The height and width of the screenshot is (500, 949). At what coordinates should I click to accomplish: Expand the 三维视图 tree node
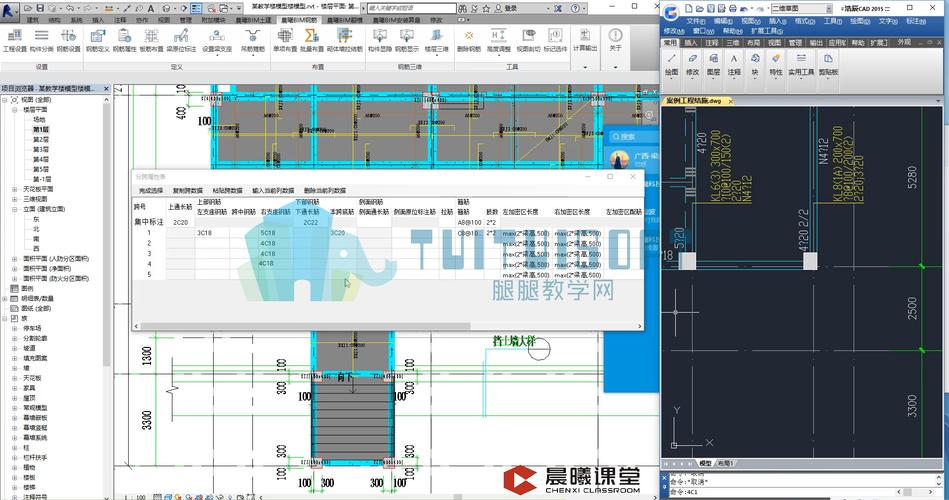coord(15,199)
